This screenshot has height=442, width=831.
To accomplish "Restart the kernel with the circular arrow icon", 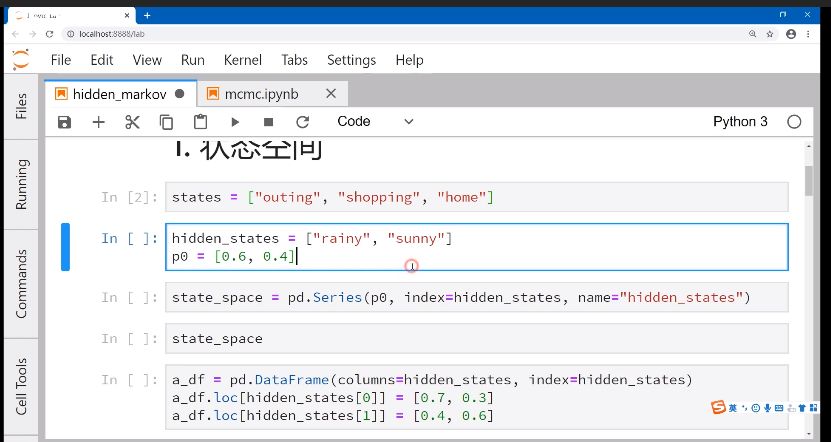I will tap(303, 122).
